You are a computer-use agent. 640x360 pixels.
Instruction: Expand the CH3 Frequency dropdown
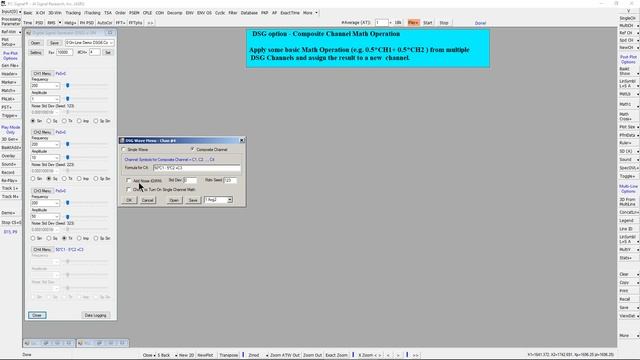(57, 203)
